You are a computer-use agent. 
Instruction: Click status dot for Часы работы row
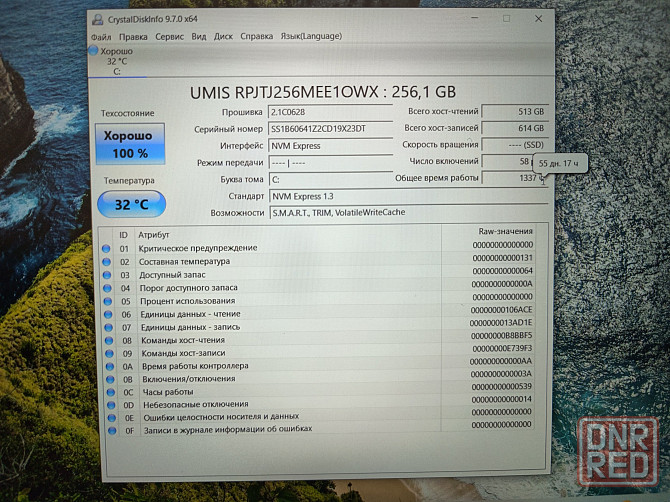click(111, 392)
